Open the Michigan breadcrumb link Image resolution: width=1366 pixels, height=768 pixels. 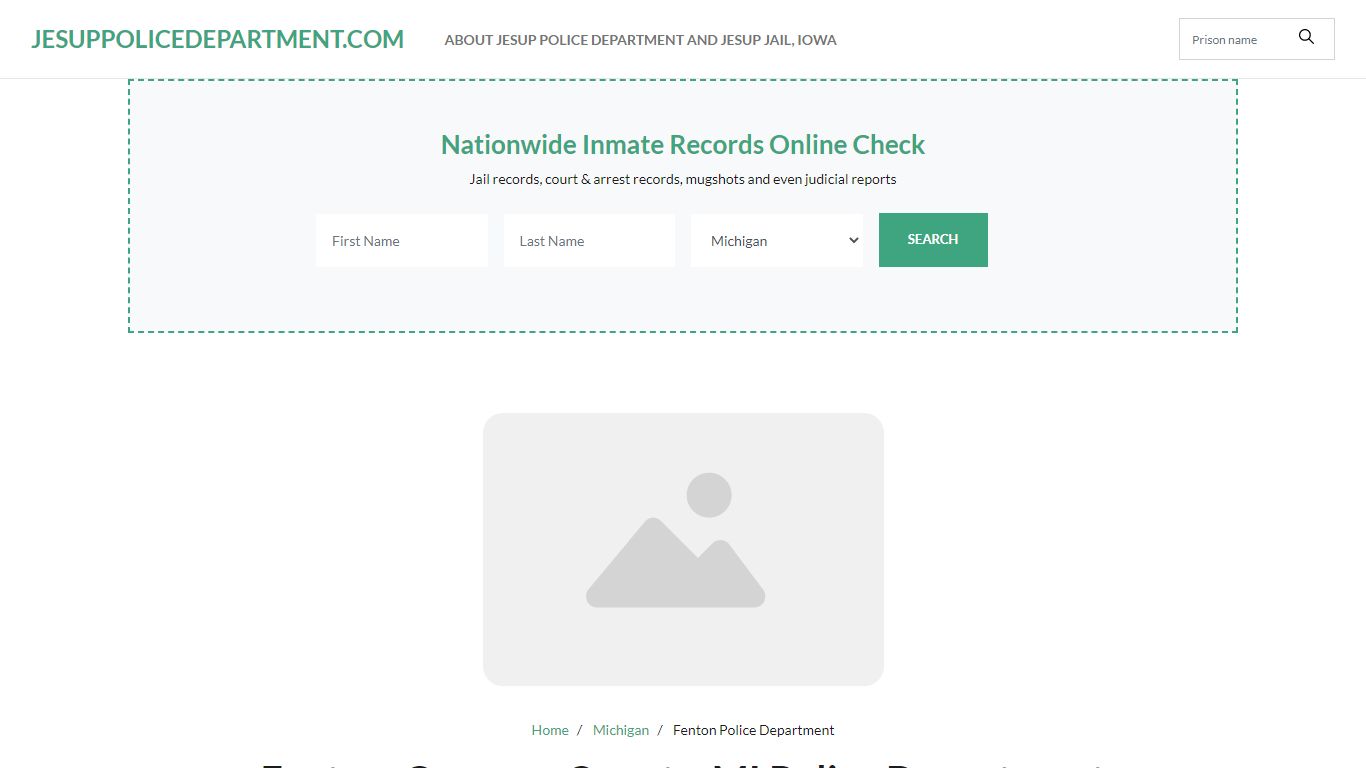click(621, 730)
